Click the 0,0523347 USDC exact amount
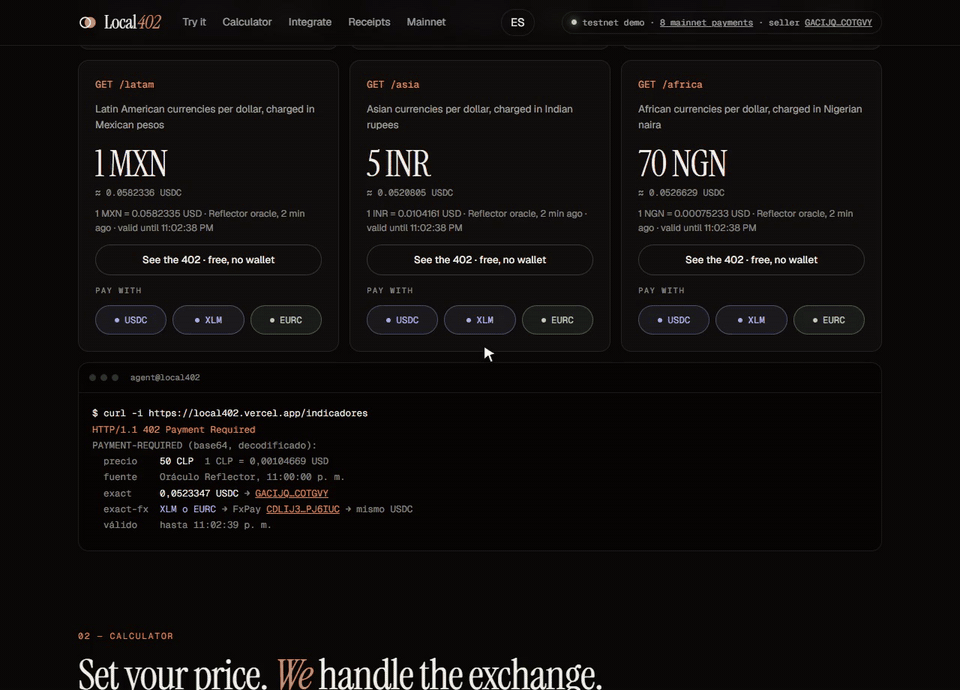This screenshot has width=960, height=690. 199,493
